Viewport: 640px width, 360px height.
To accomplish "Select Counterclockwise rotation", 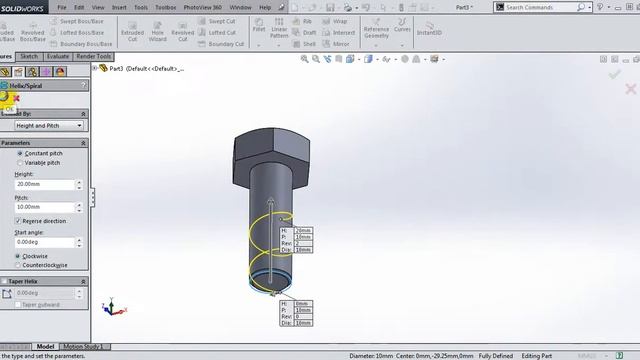I will [x=18, y=265].
